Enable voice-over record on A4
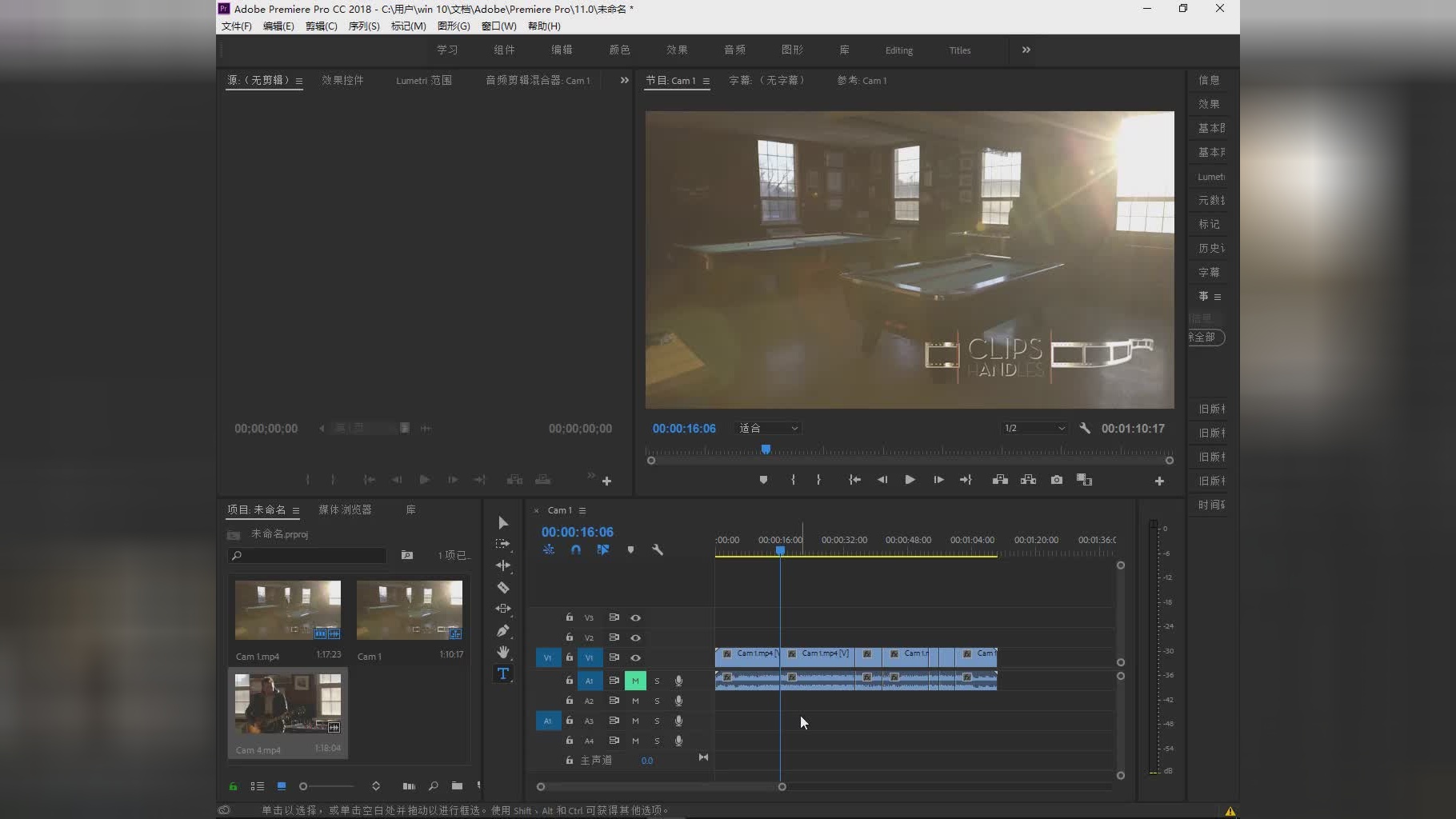The width and height of the screenshot is (1456, 819). coord(678,741)
